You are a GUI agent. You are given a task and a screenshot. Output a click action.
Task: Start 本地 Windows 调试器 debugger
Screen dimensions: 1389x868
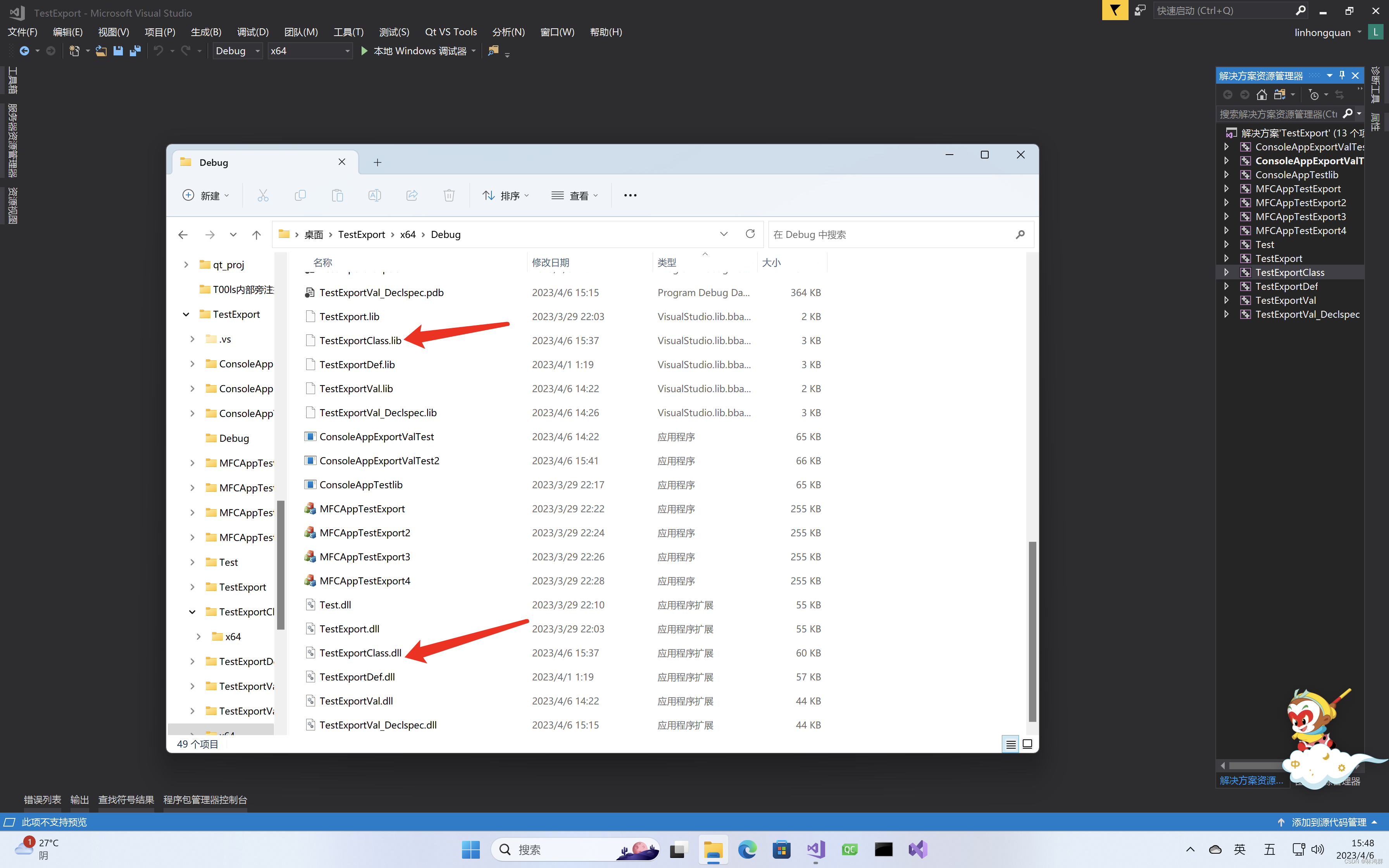click(x=414, y=50)
